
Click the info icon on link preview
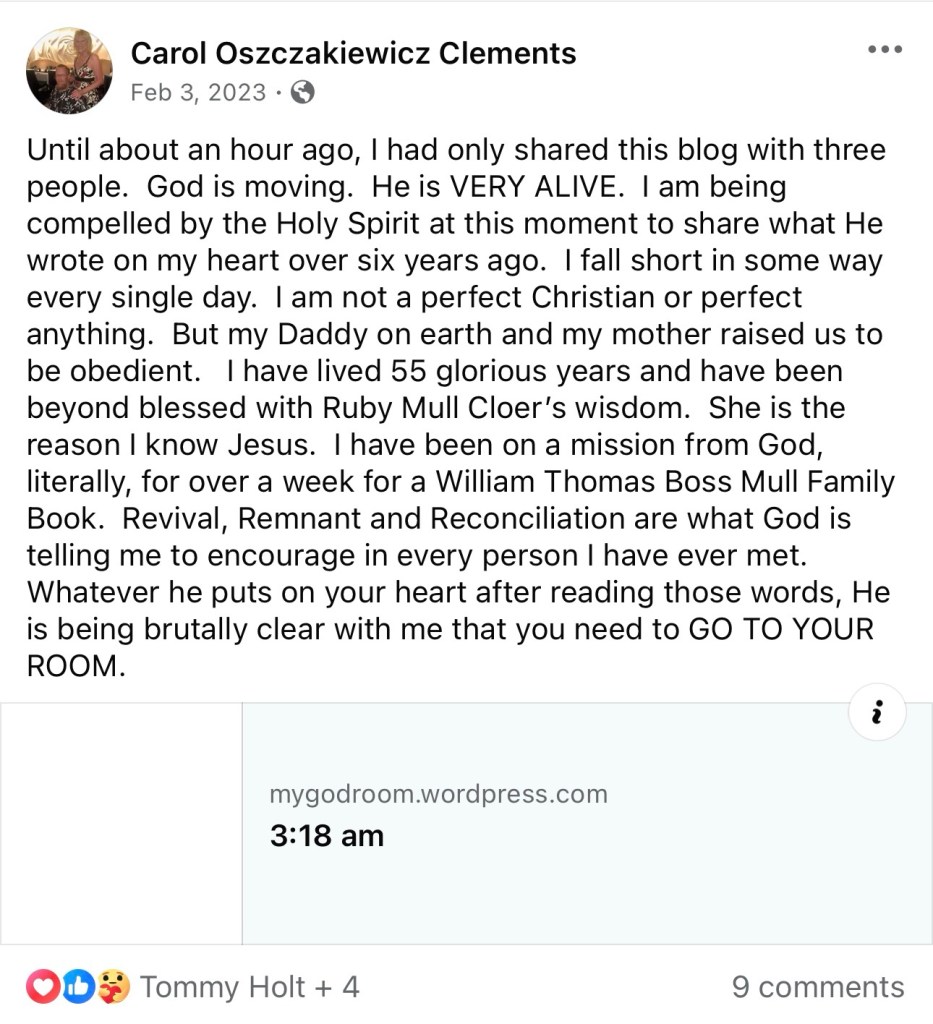(877, 713)
